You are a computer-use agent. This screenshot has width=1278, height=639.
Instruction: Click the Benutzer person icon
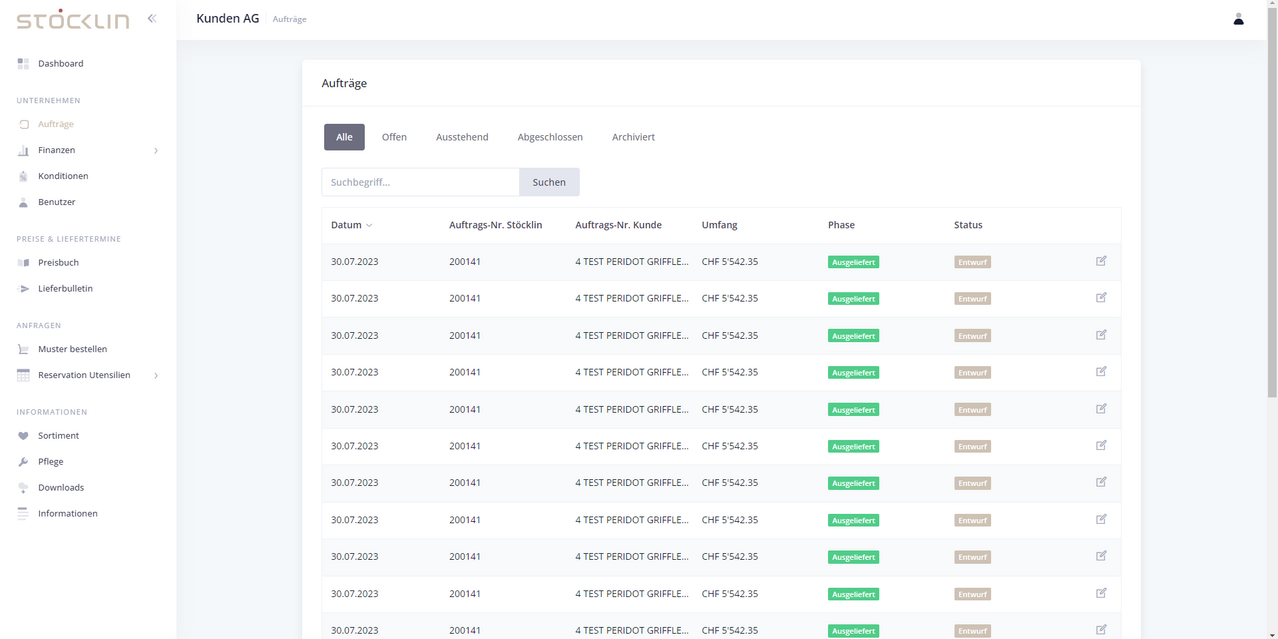click(x=23, y=202)
